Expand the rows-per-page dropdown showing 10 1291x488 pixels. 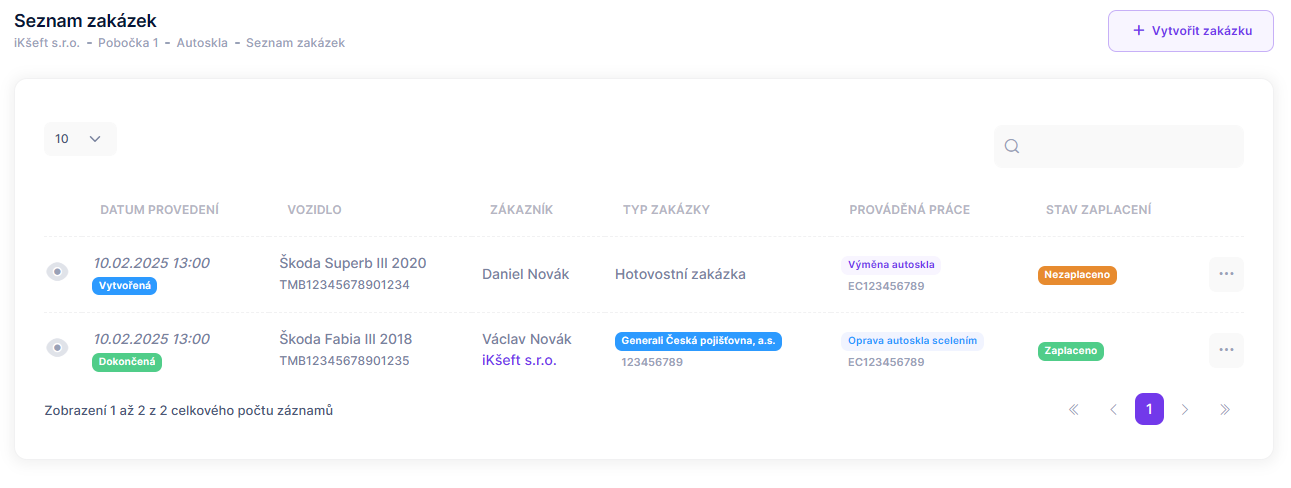(80, 139)
